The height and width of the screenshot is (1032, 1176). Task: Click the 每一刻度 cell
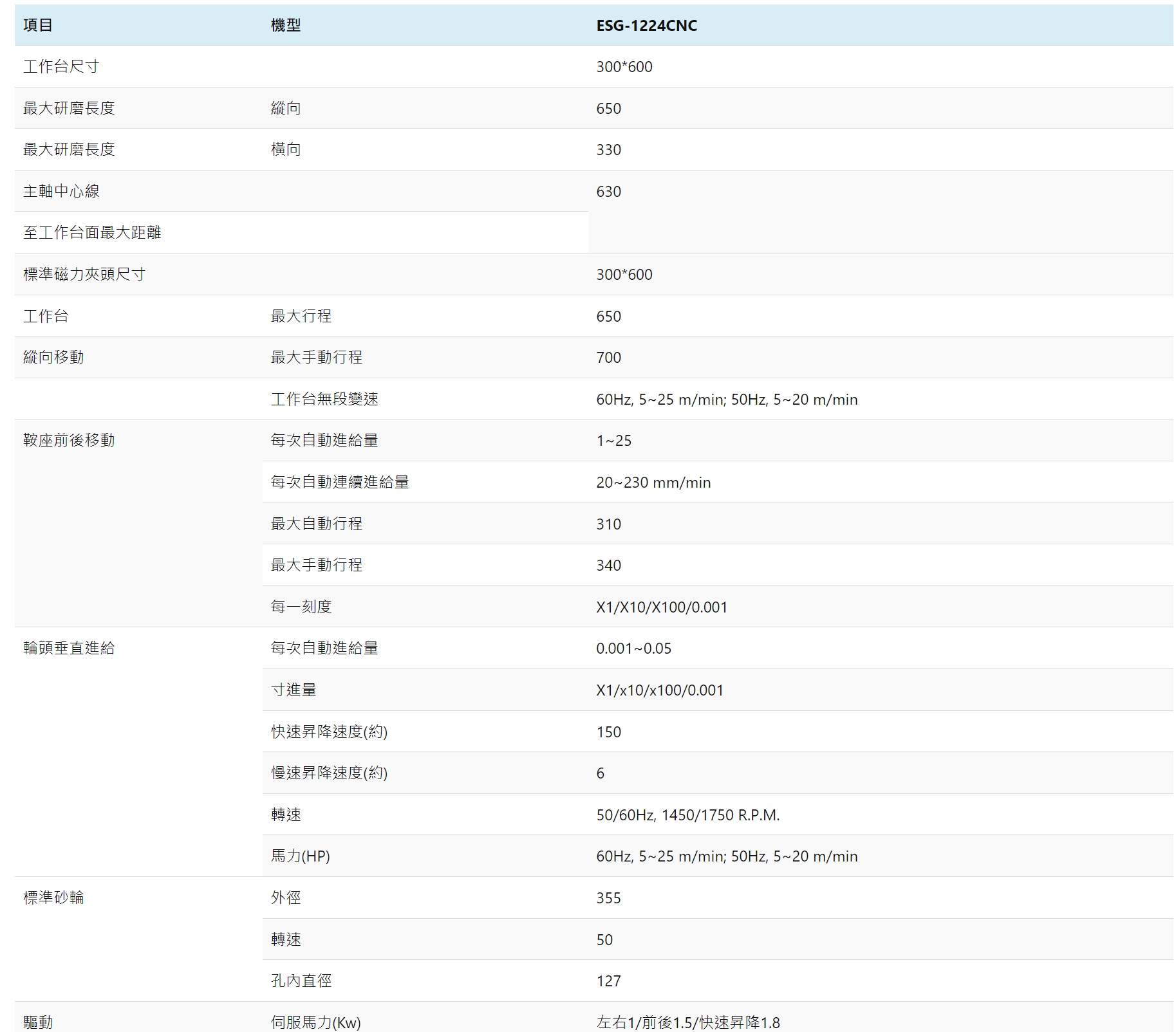click(301, 607)
